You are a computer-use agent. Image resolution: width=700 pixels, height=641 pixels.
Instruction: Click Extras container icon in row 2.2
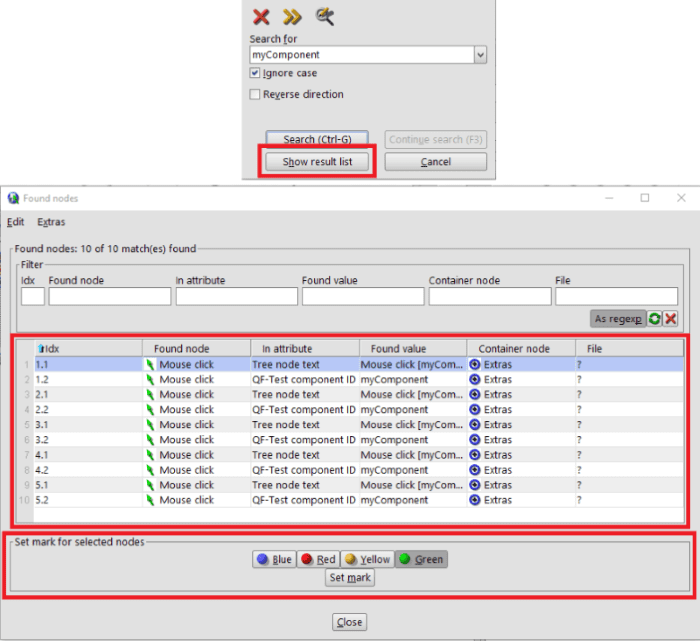point(475,409)
